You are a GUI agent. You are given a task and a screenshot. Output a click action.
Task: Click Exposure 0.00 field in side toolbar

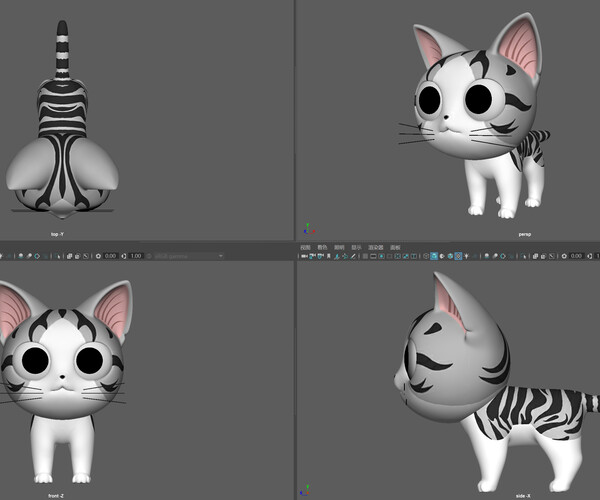(576, 256)
